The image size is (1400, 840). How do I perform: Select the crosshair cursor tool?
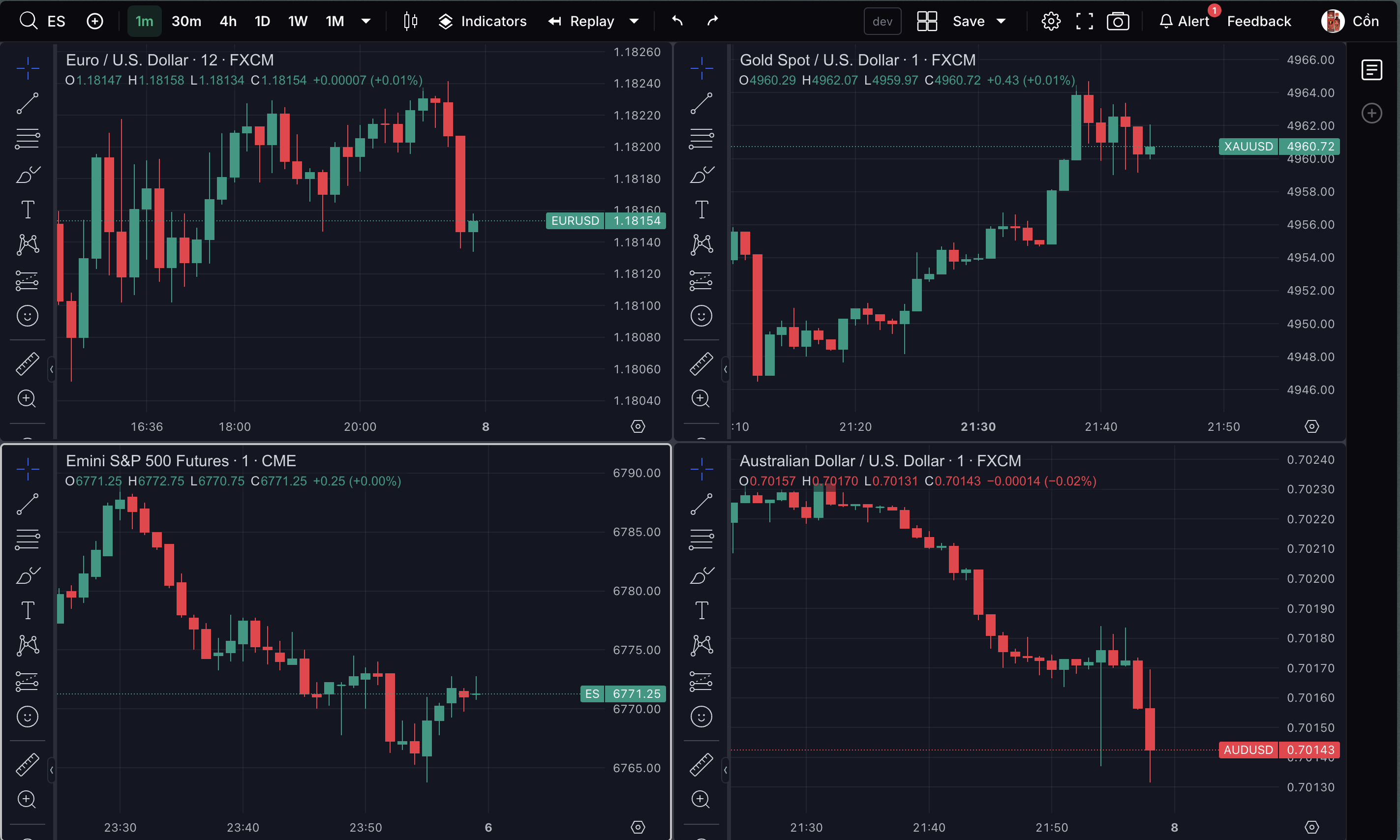pyautogui.click(x=27, y=67)
